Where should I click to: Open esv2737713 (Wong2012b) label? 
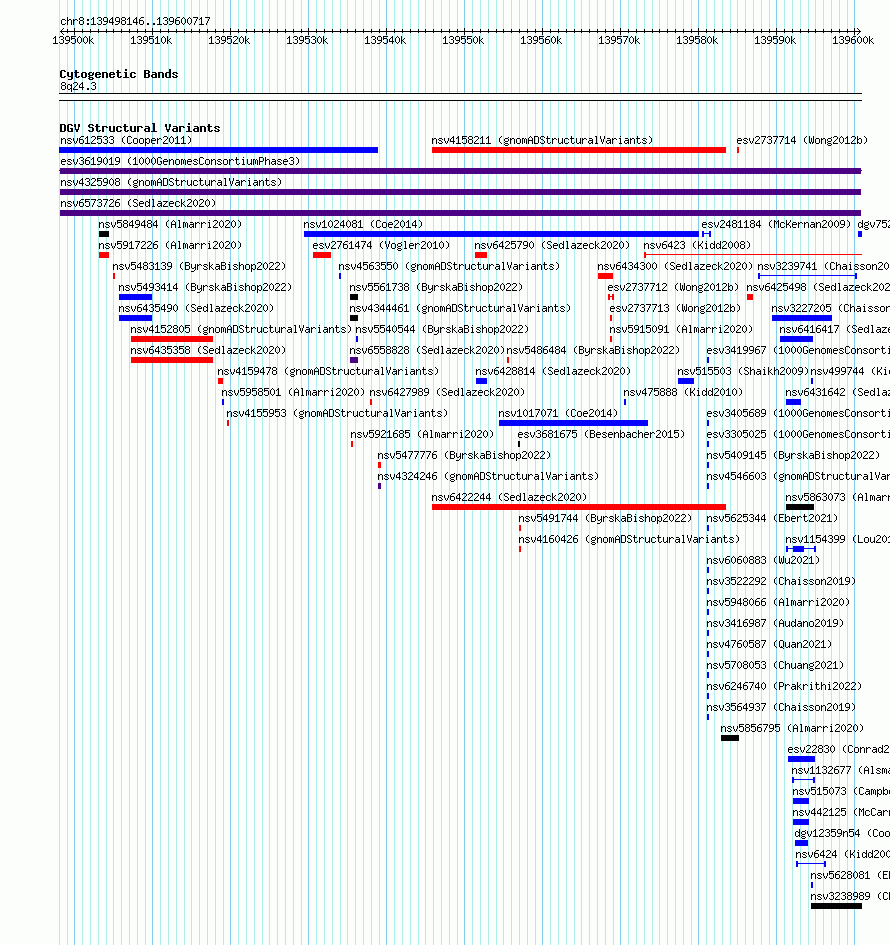pos(675,309)
